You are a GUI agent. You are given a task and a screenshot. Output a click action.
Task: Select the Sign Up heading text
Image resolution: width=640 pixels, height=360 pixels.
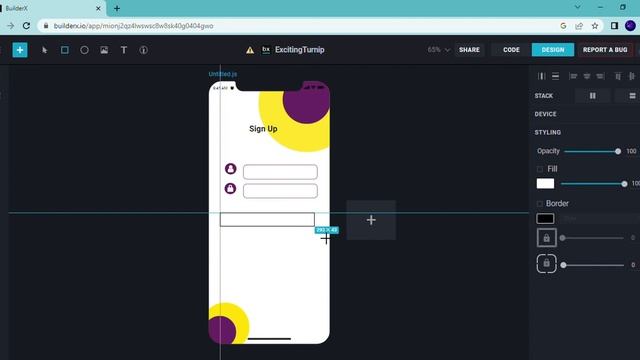[263, 129]
